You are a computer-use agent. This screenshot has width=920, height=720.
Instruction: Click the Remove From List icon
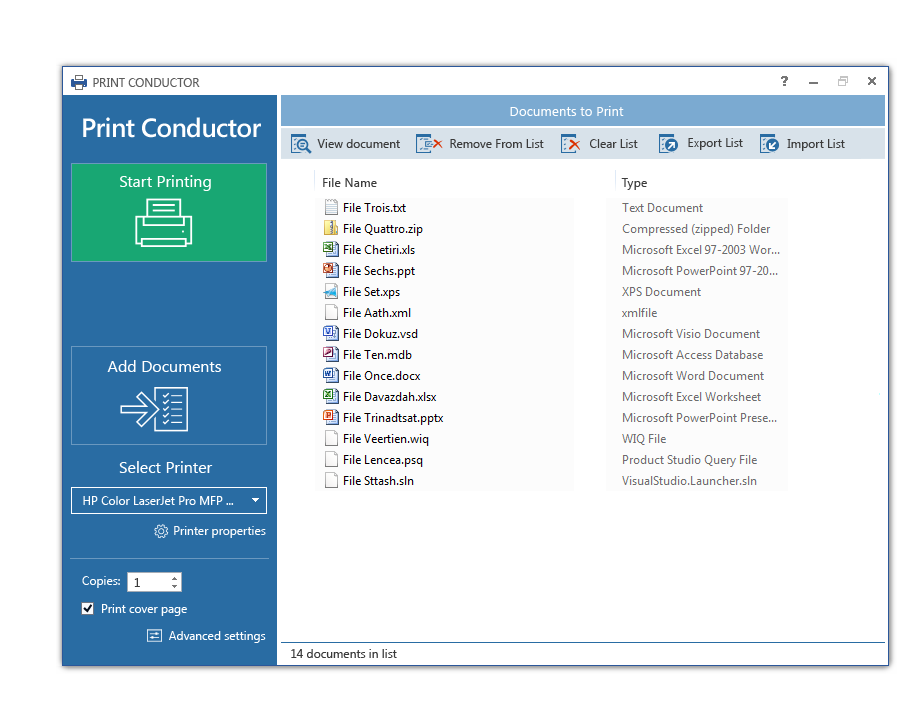point(429,144)
